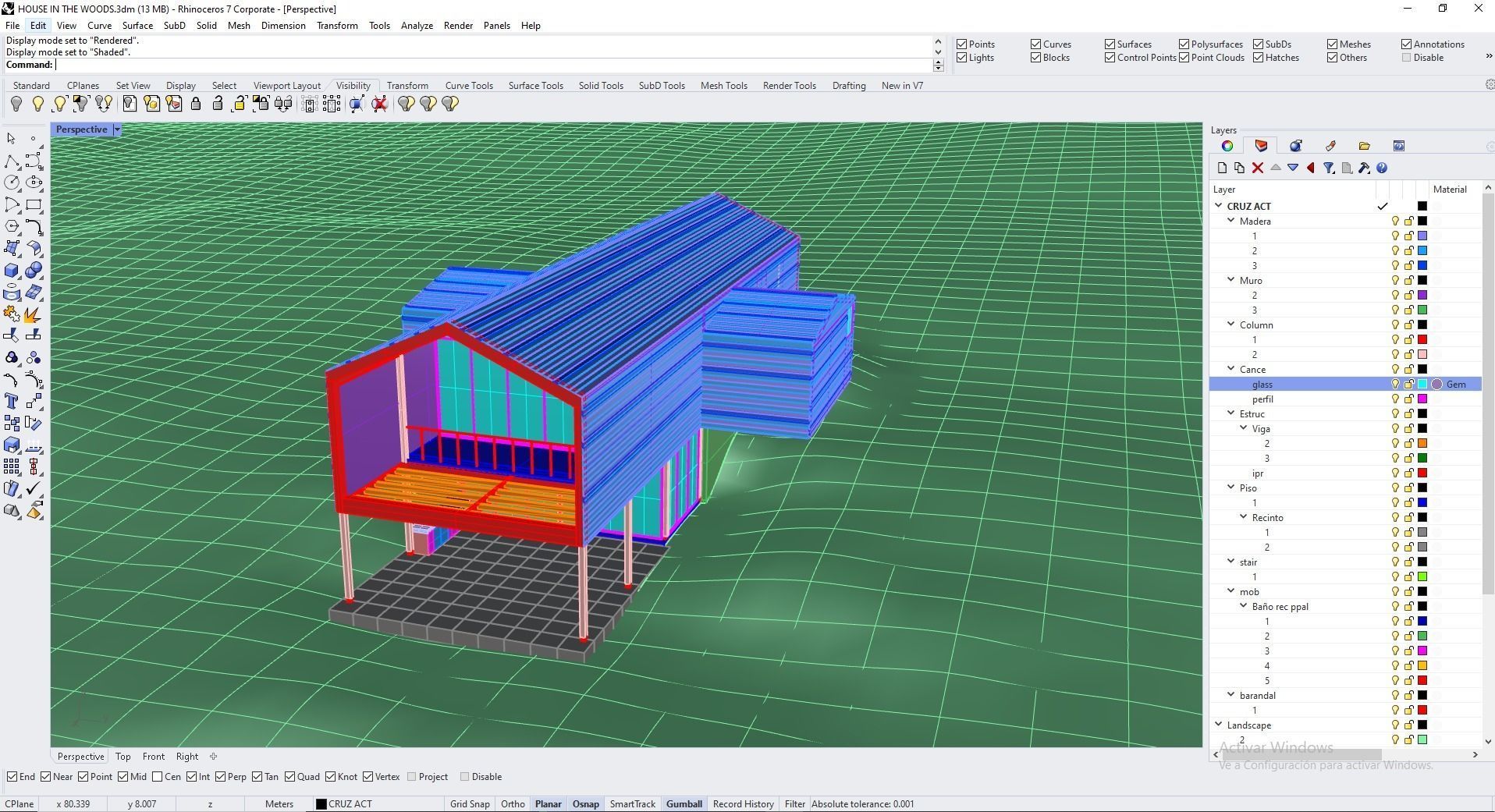Viewport: 1495px width, 812px height.
Task: Uncheck the Curves filter checkbox
Action: click(1036, 44)
